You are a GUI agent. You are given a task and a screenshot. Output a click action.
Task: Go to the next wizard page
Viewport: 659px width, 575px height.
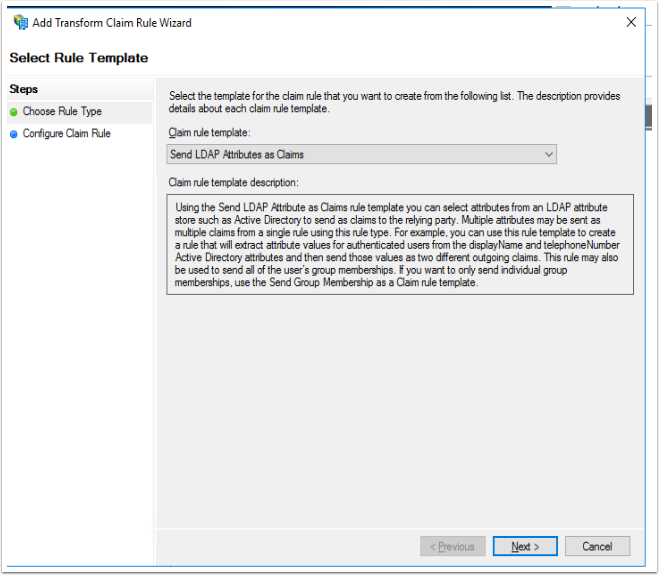tap(525, 546)
